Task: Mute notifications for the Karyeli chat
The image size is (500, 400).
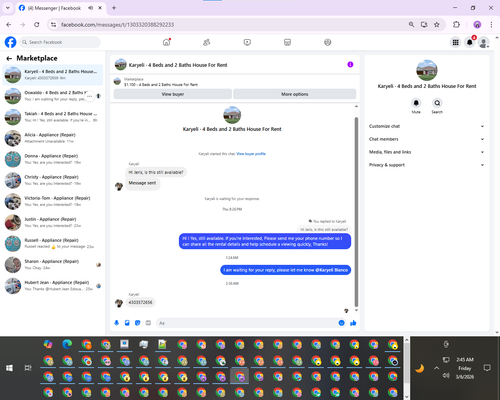Action: [416, 103]
